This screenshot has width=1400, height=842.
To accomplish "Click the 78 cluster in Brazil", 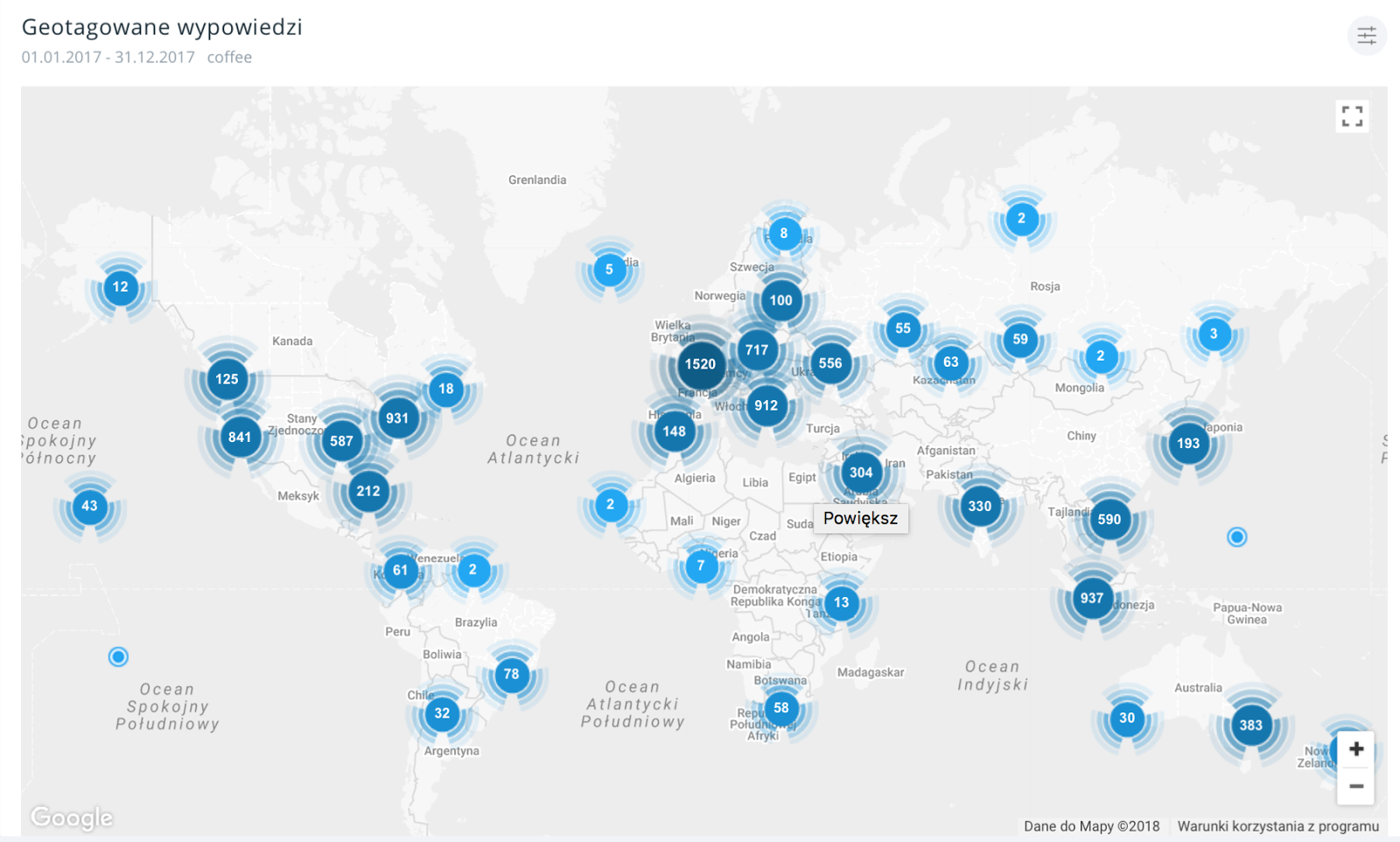I will [x=512, y=674].
